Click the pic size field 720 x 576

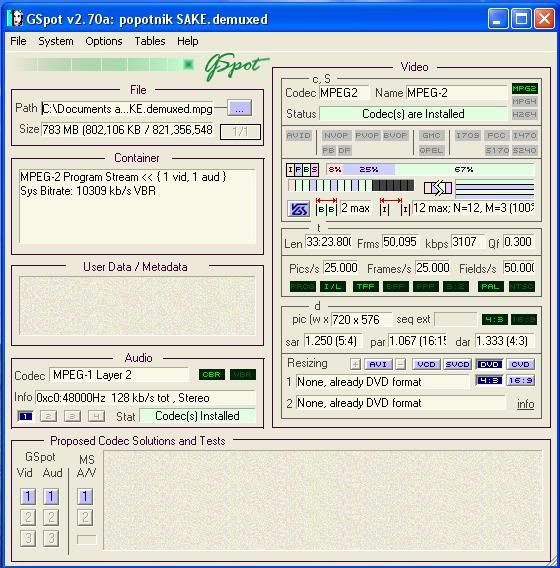click(x=361, y=320)
